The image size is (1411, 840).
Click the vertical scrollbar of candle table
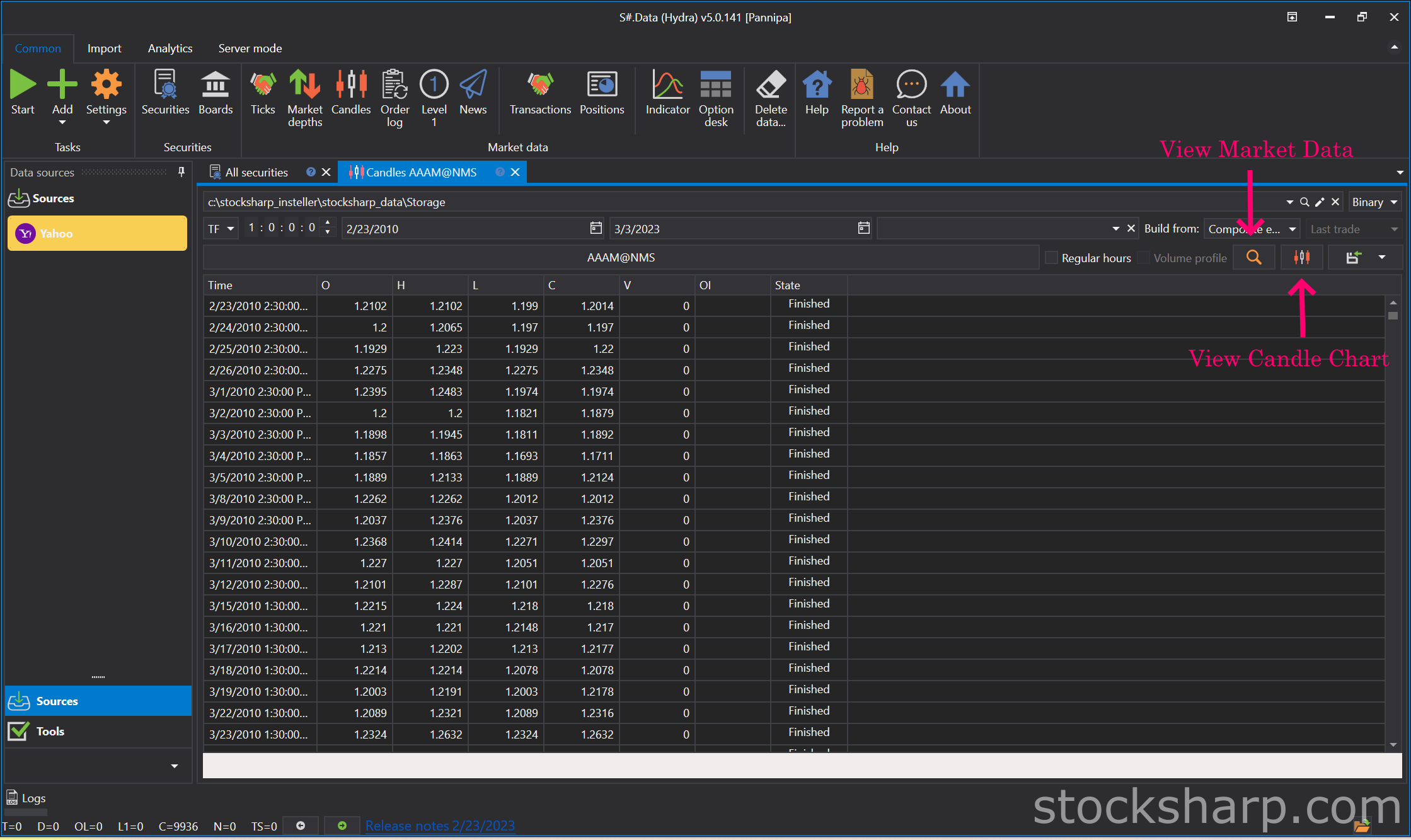[x=1393, y=523]
